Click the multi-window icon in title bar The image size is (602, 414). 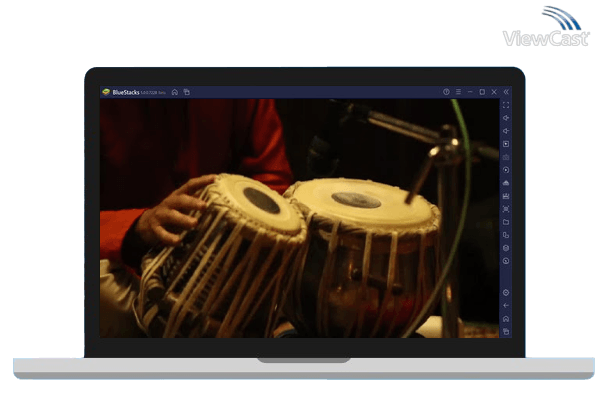pyautogui.click(x=186, y=92)
